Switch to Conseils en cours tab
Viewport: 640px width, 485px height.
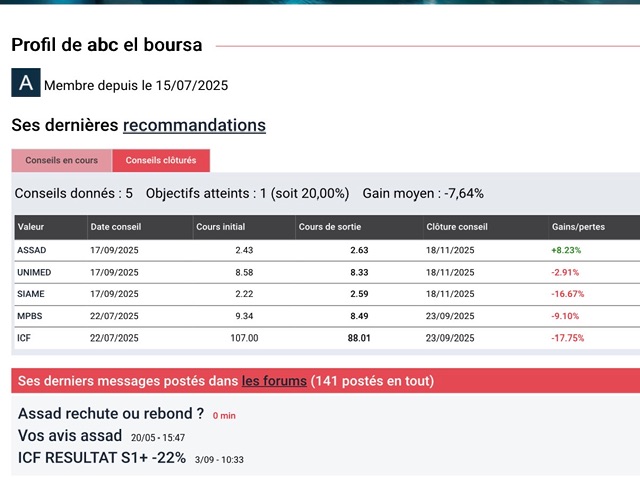pos(62,160)
